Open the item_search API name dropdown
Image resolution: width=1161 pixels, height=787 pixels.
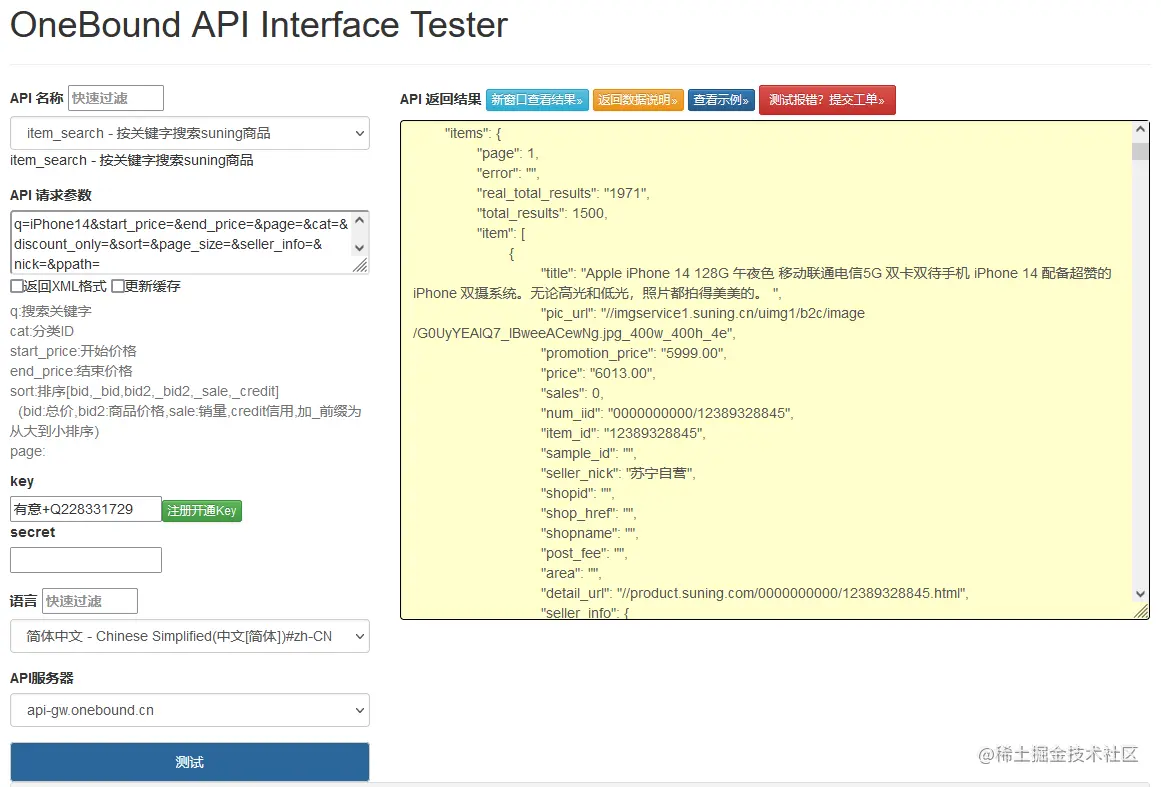click(x=189, y=133)
